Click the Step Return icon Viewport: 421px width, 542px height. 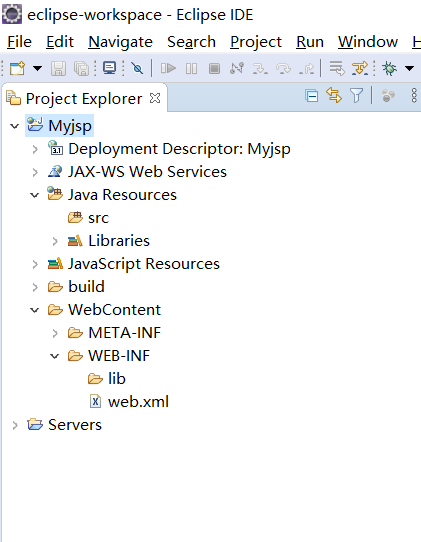[x=307, y=68]
